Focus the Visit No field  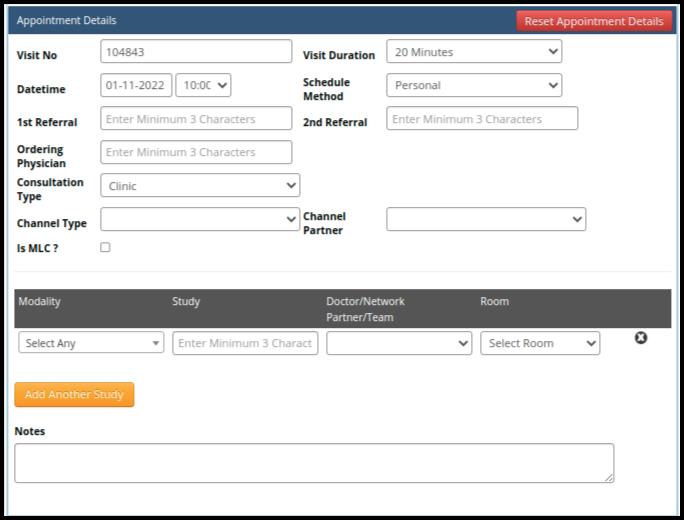[196, 51]
